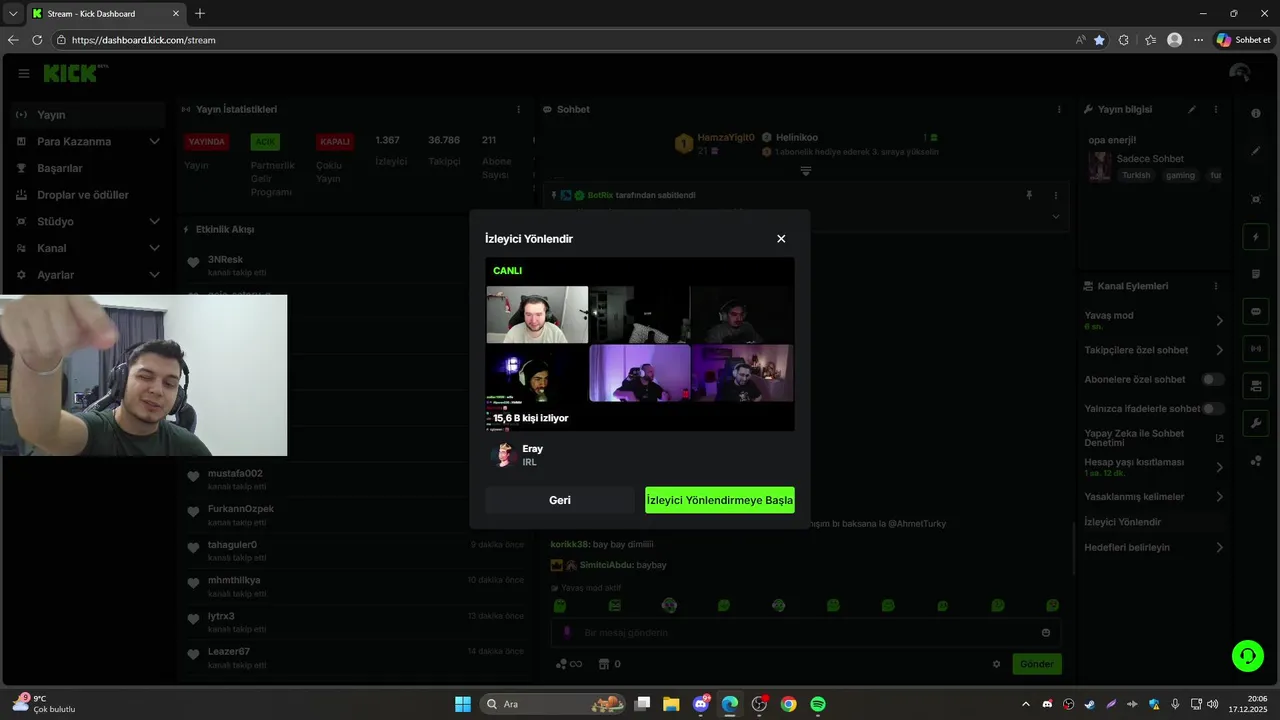Screen dimensions: 1280x720
Task: Click the pencil icon in the right rail
Action: click(x=1256, y=151)
